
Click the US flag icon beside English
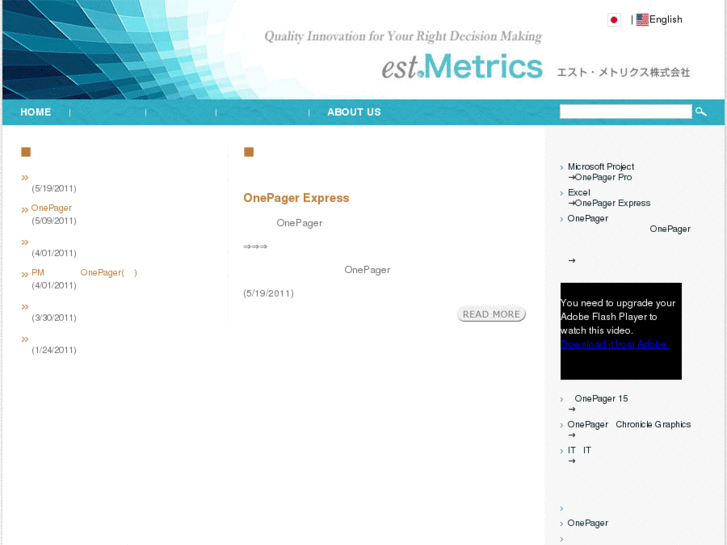click(642, 19)
